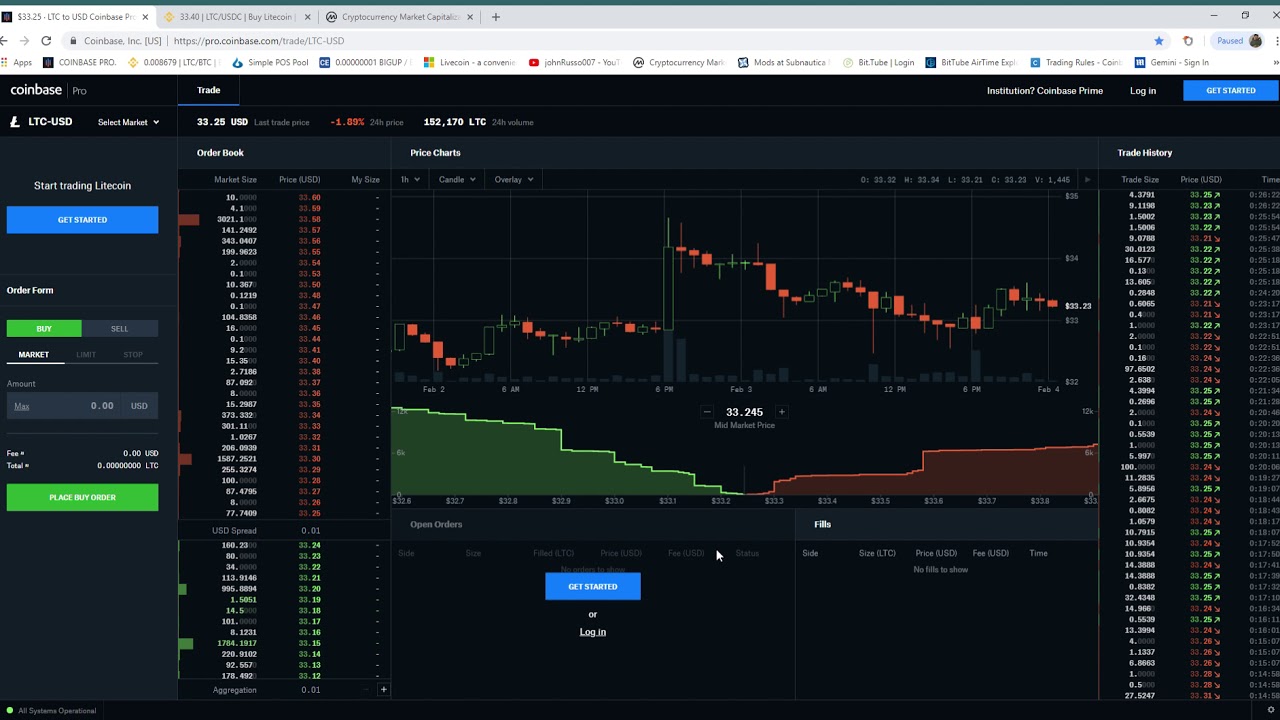The height and width of the screenshot is (720, 1280).
Task: Click Log in in the top header
Action: click(1143, 91)
